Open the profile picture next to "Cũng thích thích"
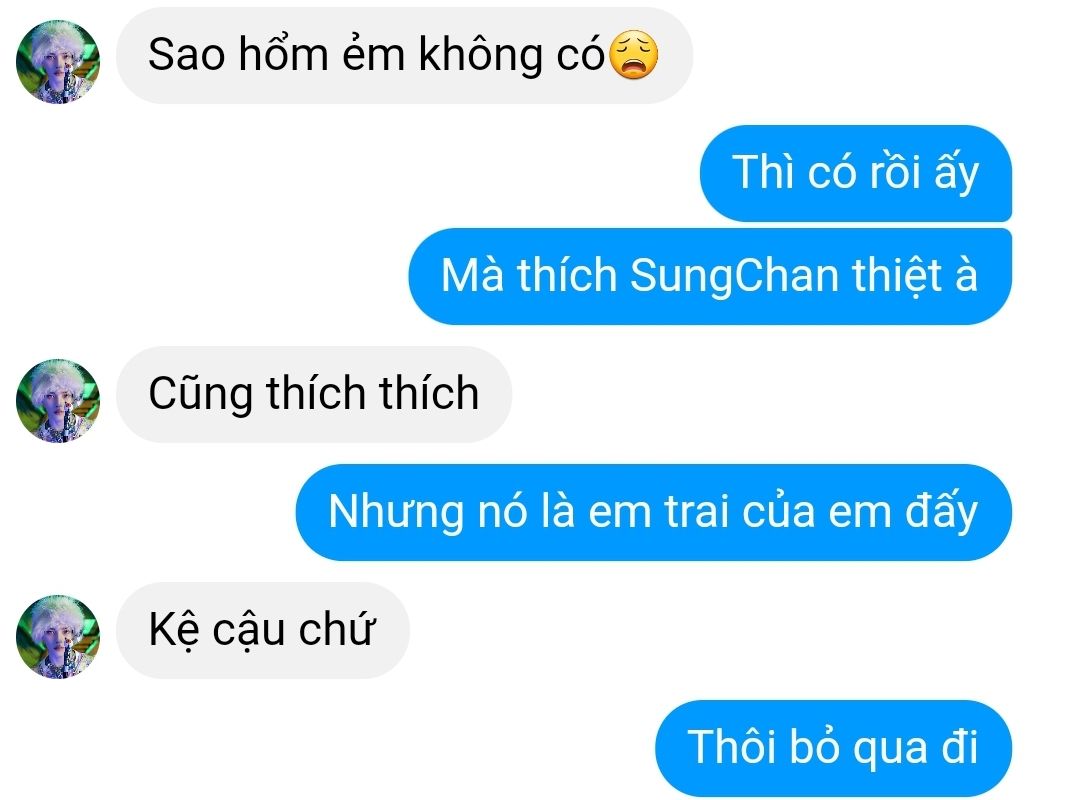 point(58,400)
